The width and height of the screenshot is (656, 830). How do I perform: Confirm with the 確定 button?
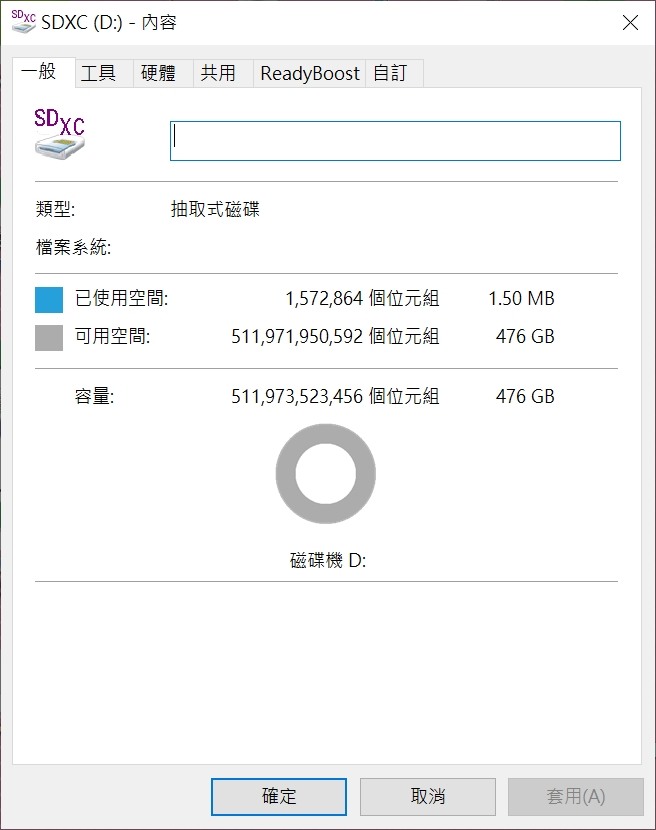[279, 796]
